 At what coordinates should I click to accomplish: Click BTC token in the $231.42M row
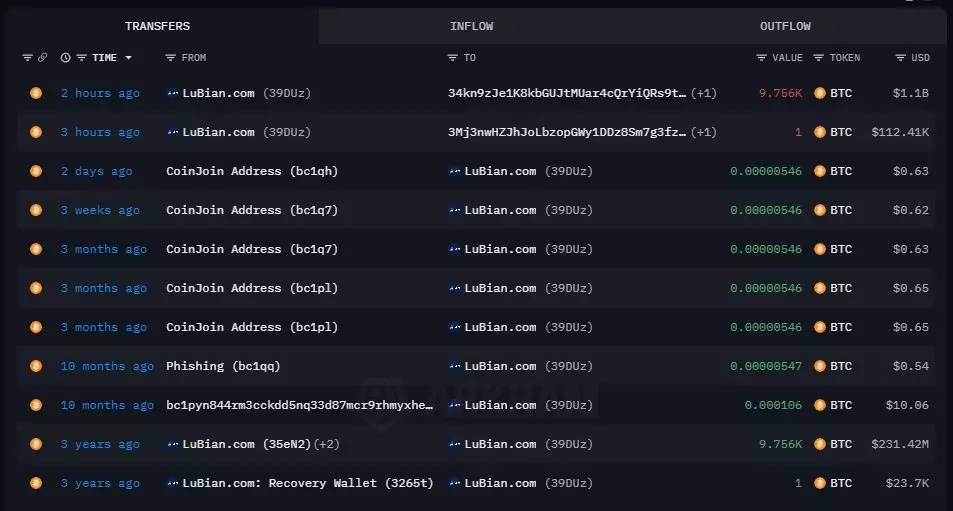[841, 444]
